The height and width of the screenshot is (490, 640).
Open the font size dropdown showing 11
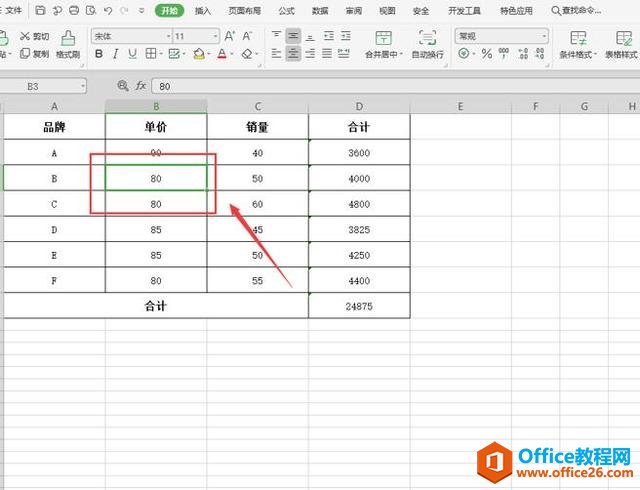[x=216, y=36]
